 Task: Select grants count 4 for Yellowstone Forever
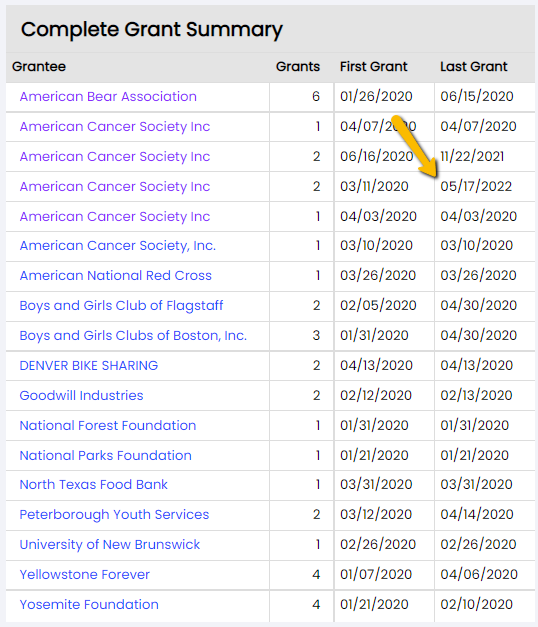316,575
